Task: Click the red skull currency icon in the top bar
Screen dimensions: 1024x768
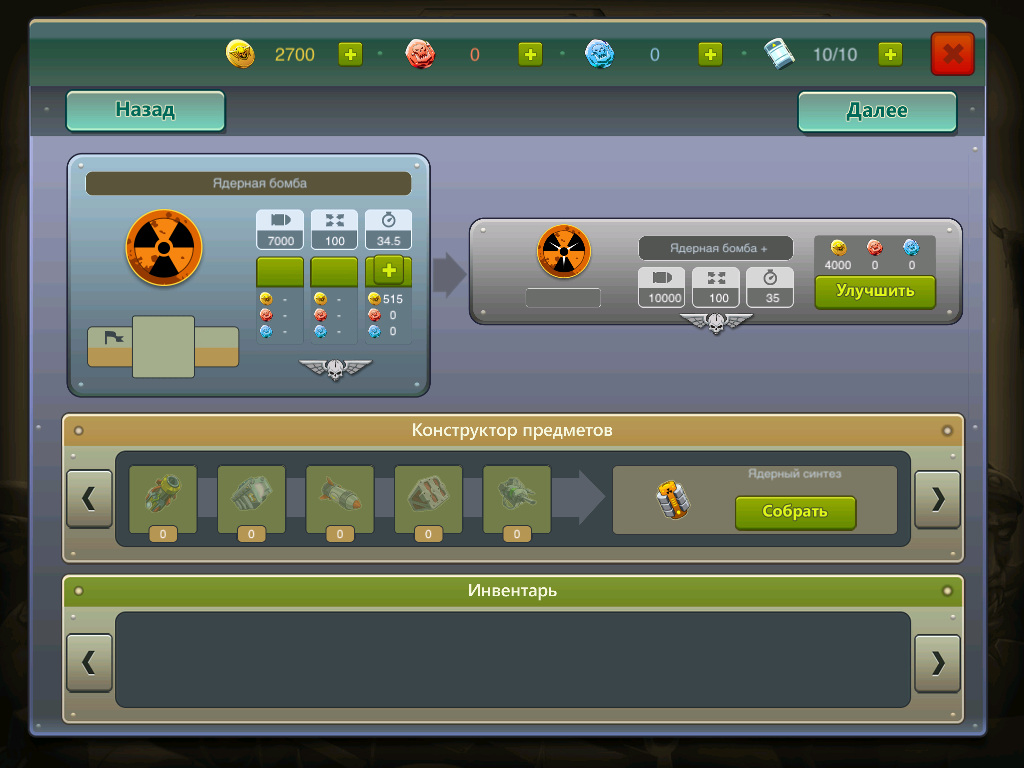Action: click(x=420, y=54)
